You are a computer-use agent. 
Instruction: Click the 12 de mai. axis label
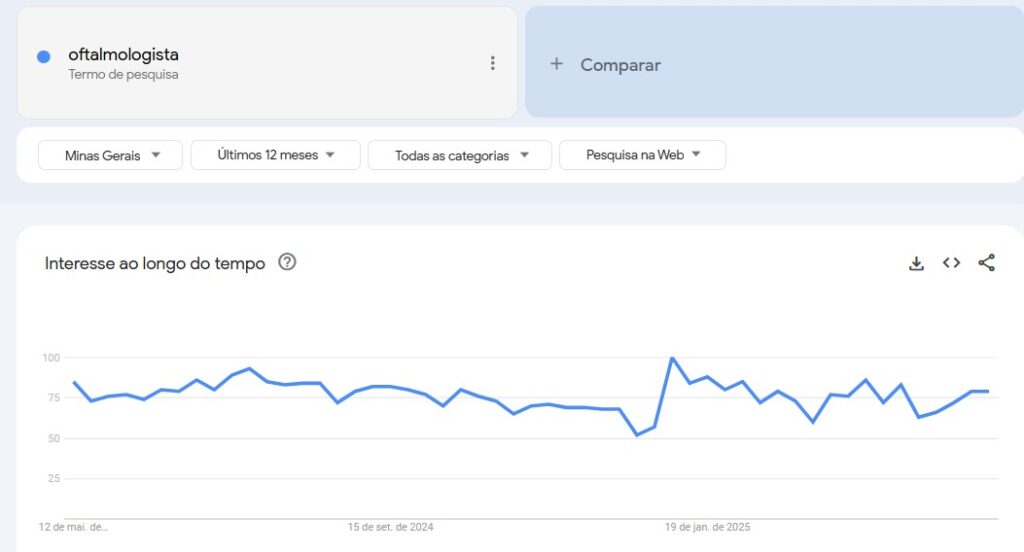click(73, 527)
